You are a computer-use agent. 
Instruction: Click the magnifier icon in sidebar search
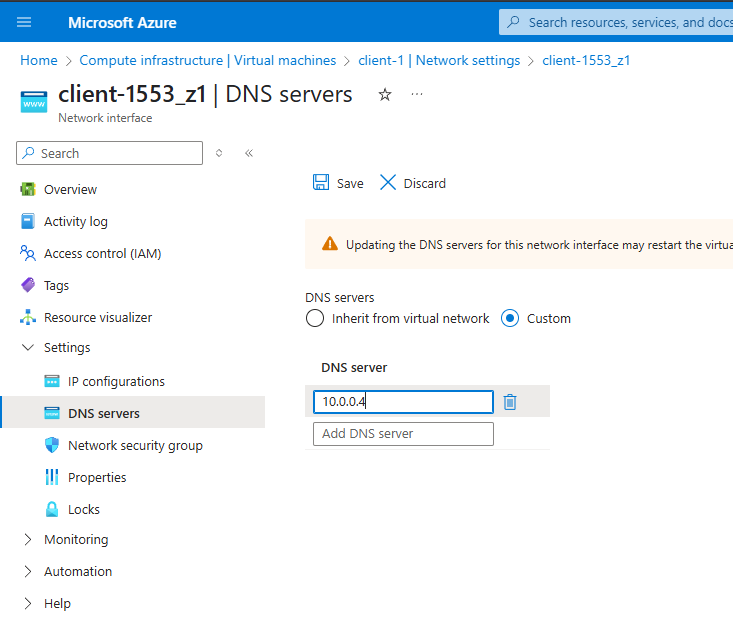(x=29, y=152)
